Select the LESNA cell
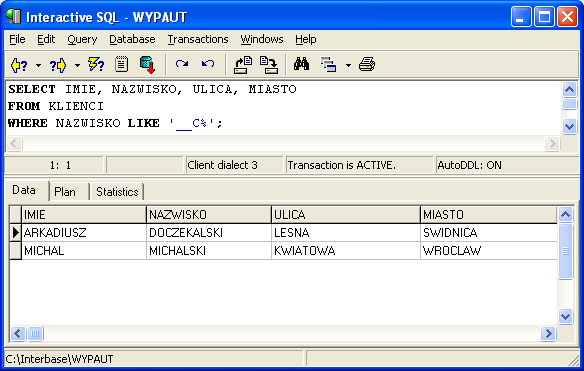Screen dimensions: 584x371 pos(346,233)
